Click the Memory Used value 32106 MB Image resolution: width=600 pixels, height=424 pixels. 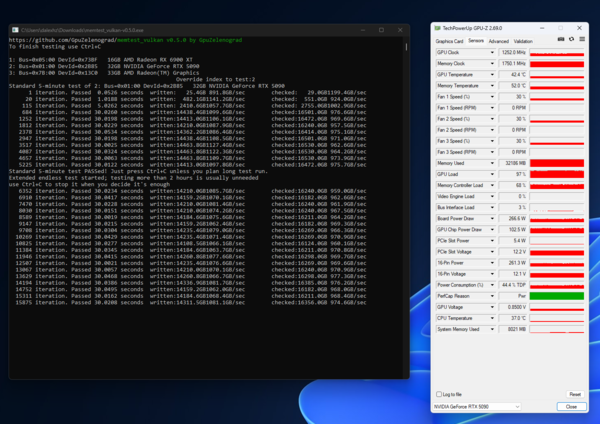pos(513,163)
